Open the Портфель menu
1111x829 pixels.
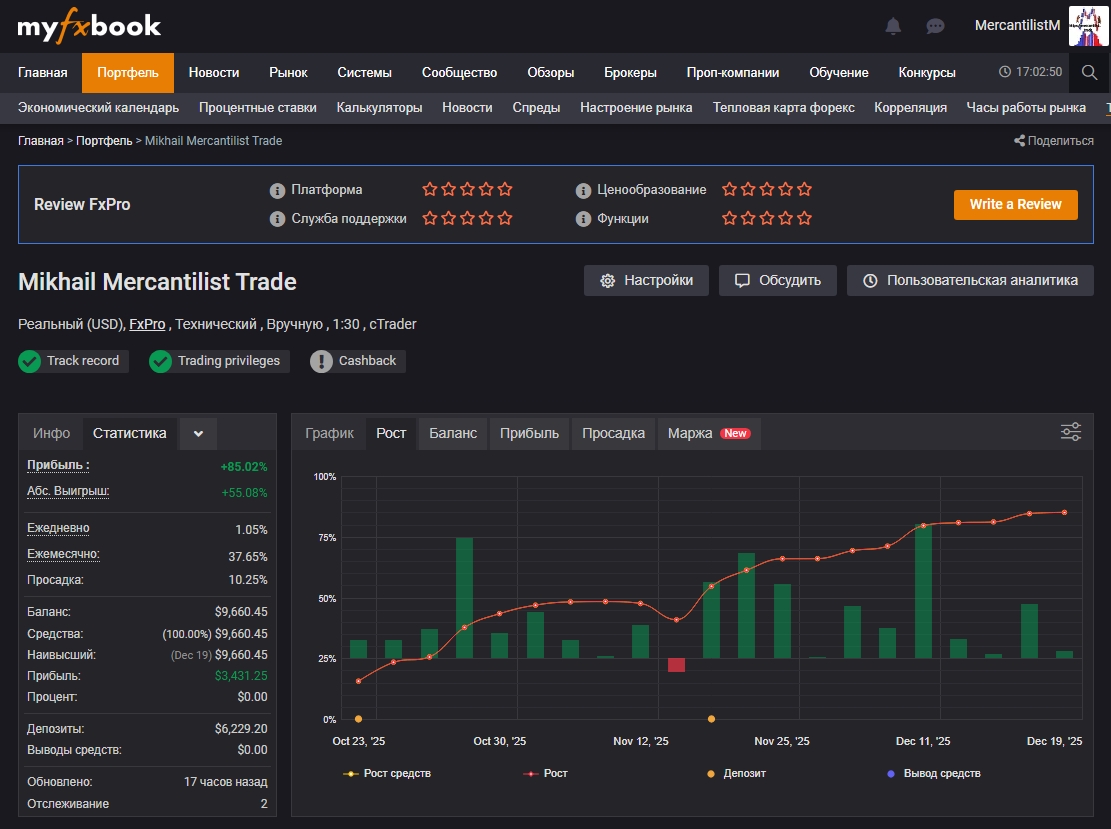click(x=128, y=72)
